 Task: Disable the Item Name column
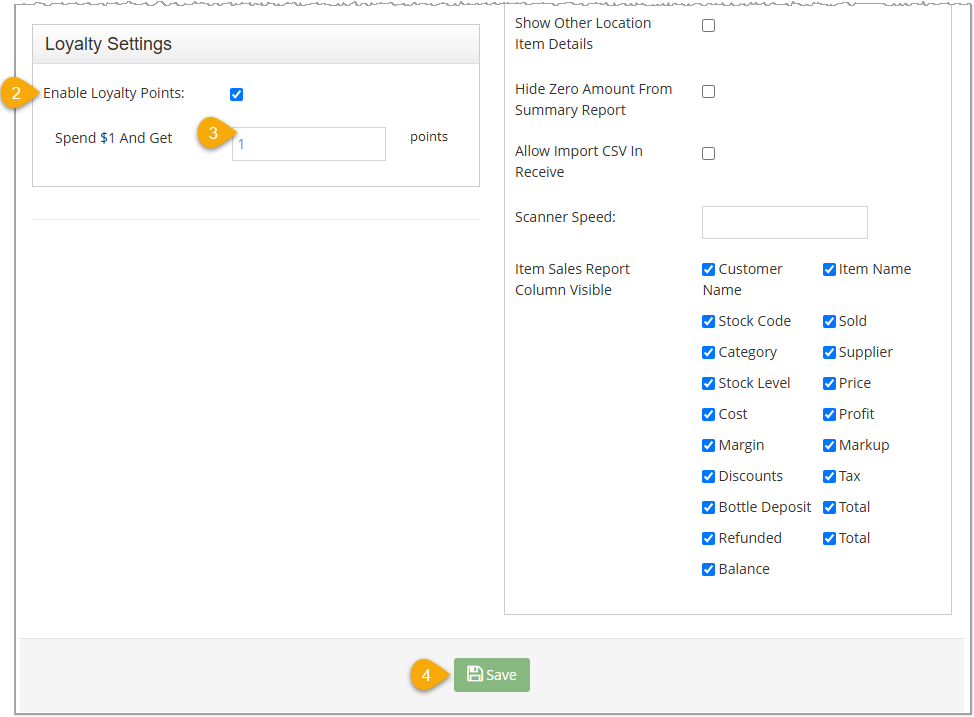point(829,269)
